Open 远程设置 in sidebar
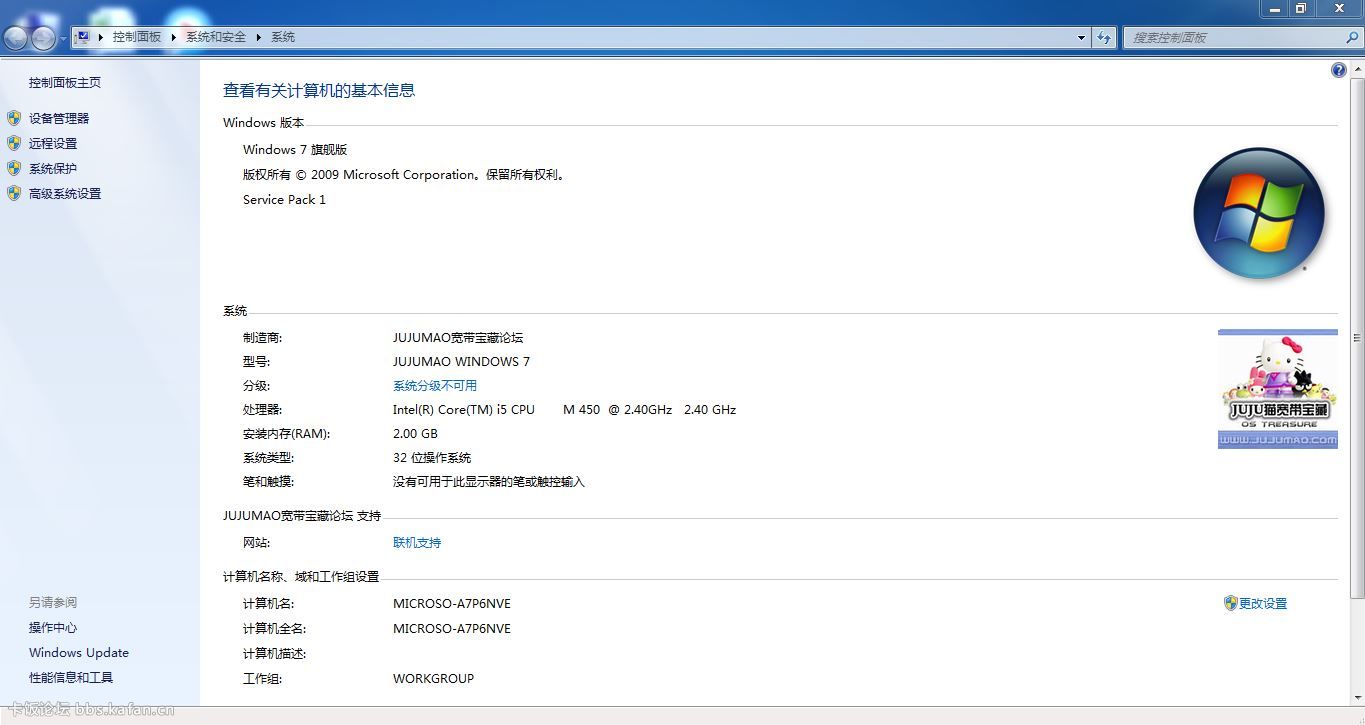The height and width of the screenshot is (725, 1365). [53, 143]
